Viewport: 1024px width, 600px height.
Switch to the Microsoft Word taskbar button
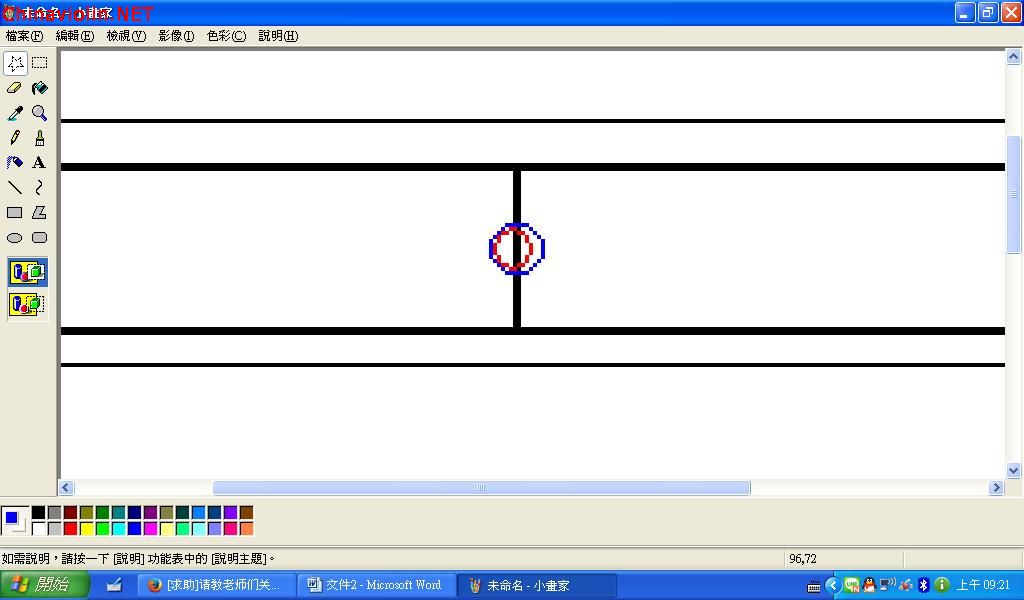pyautogui.click(x=376, y=585)
